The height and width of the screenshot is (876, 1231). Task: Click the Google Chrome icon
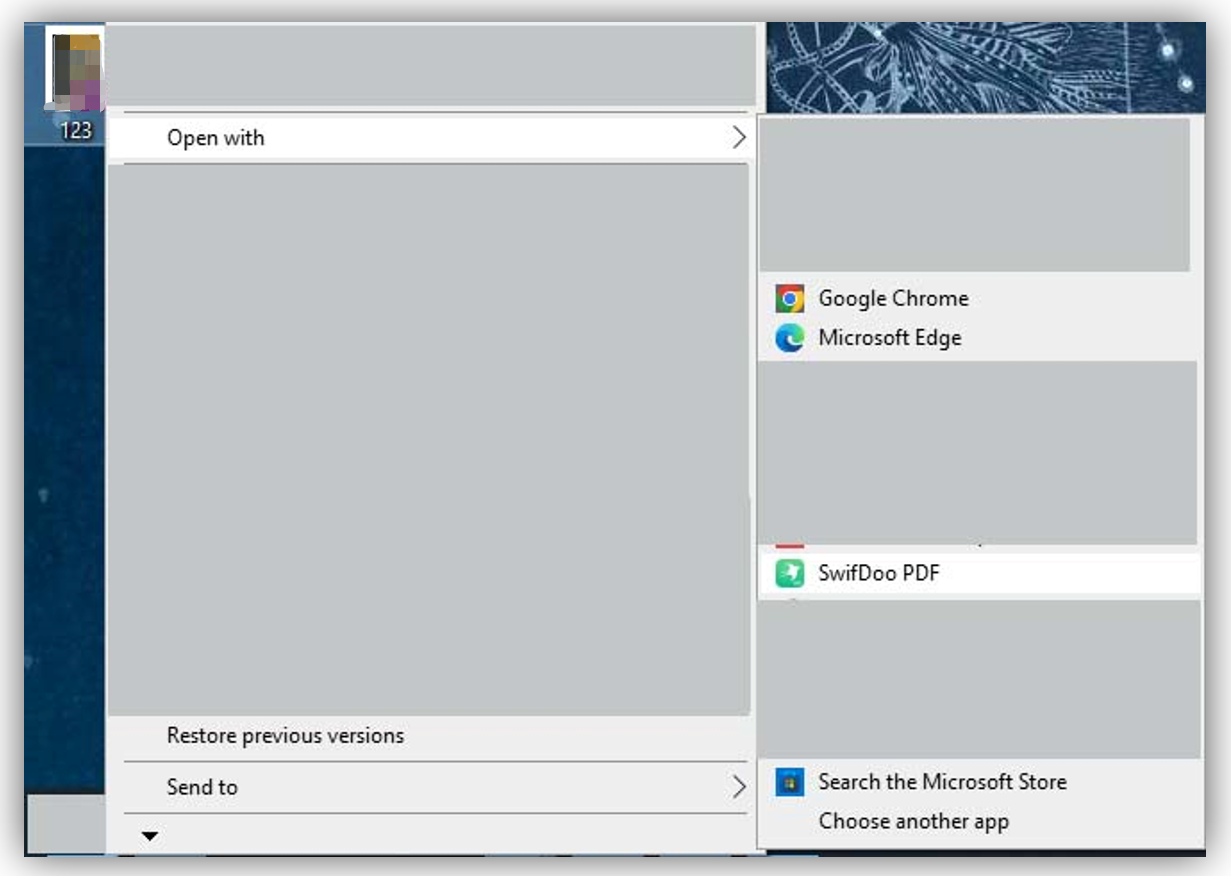pos(790,298)
